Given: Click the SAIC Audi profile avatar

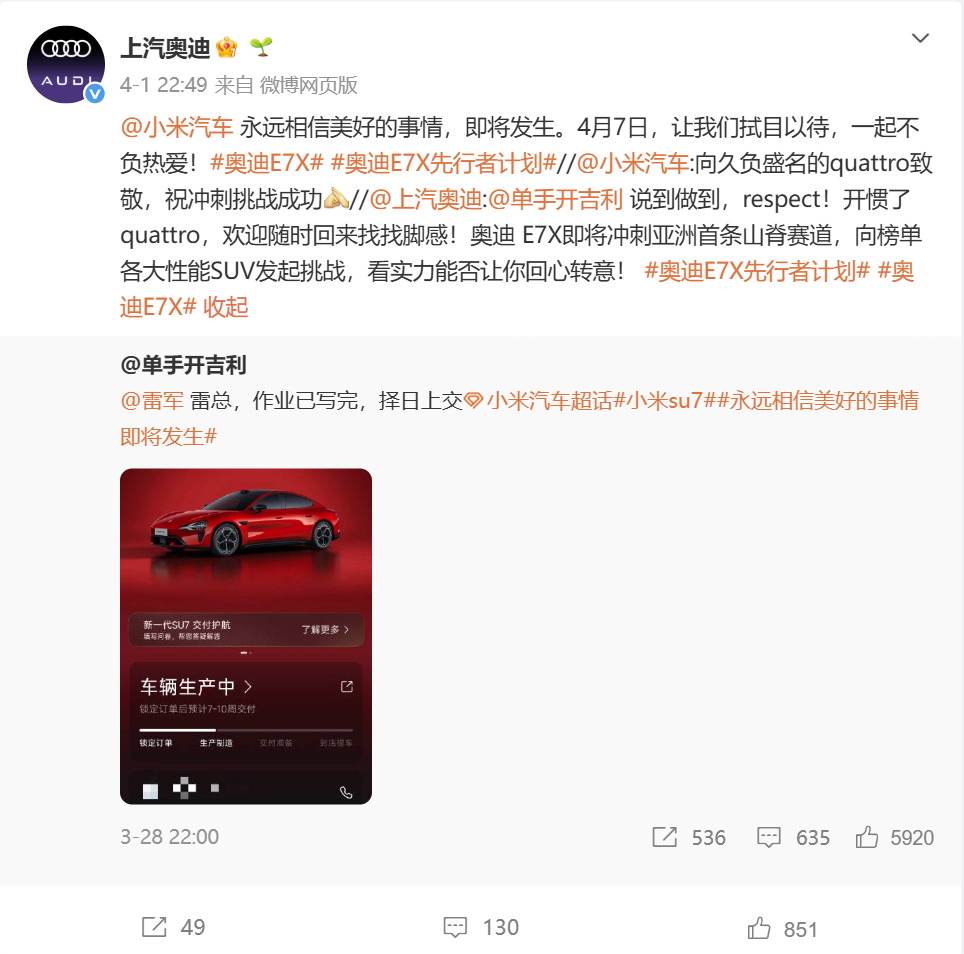Looking at the screenshot, I should (x=66, y=65).
